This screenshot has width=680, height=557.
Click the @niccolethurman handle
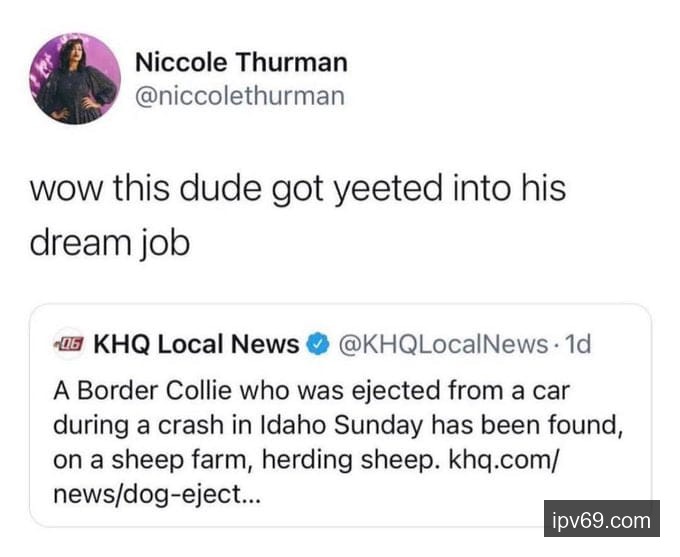[x=239, y=96]
